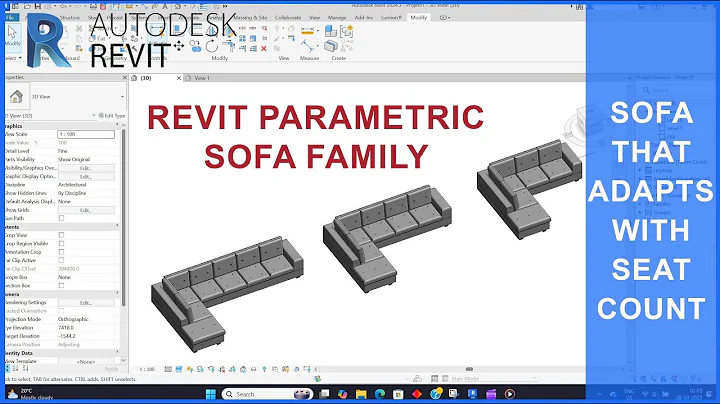Toggle the Annotation Crop checkbox
This screenshot has height=404, width=720.
click(61, 252)
